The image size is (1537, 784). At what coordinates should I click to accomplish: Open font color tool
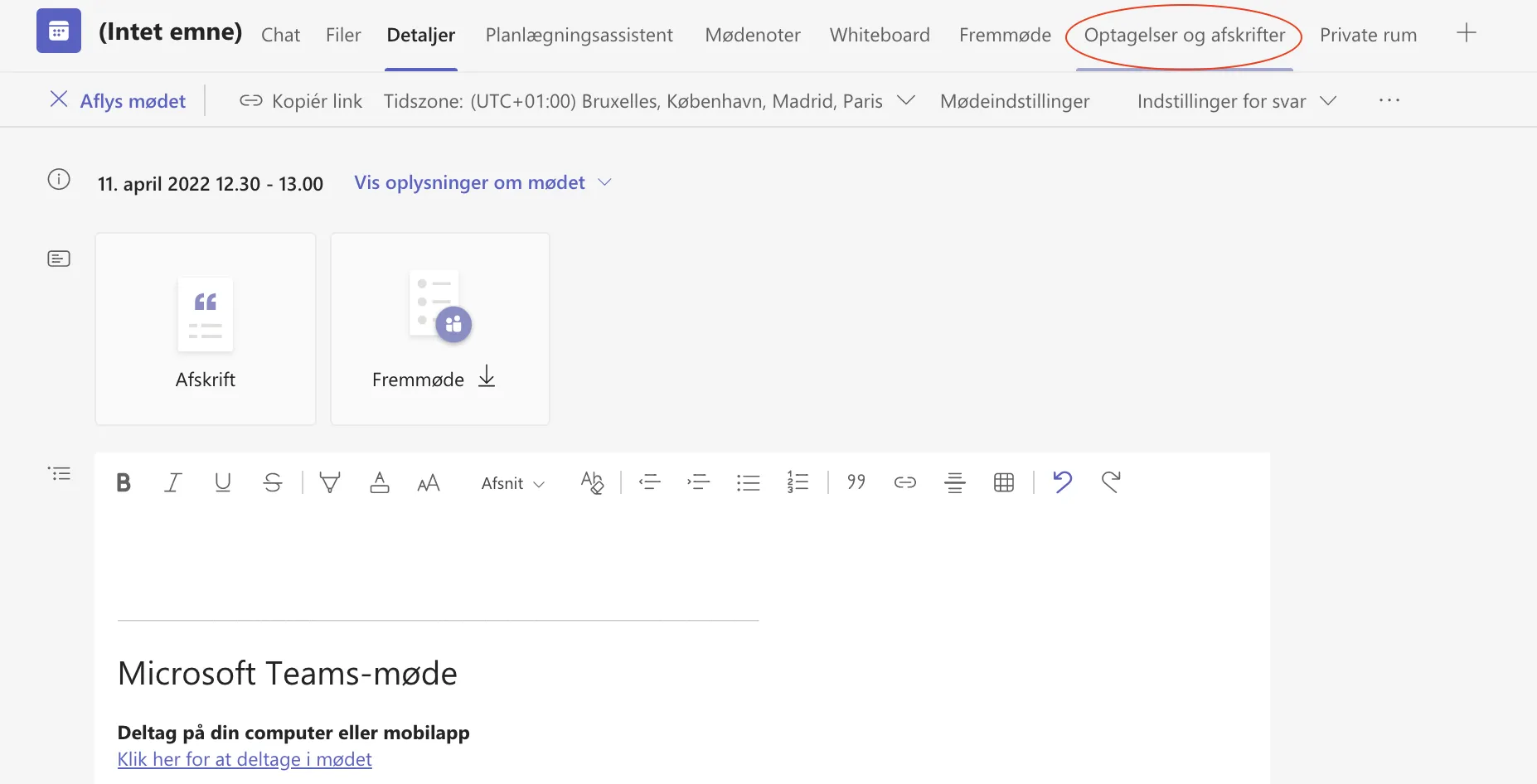tap(380, 482)
